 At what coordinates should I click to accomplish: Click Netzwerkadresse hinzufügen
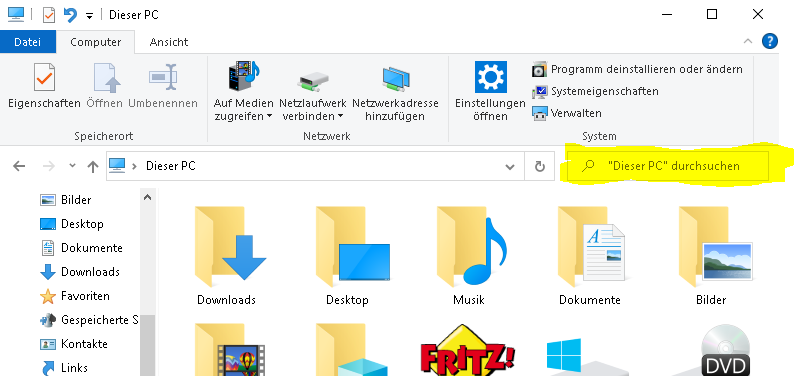pos(395,92)
